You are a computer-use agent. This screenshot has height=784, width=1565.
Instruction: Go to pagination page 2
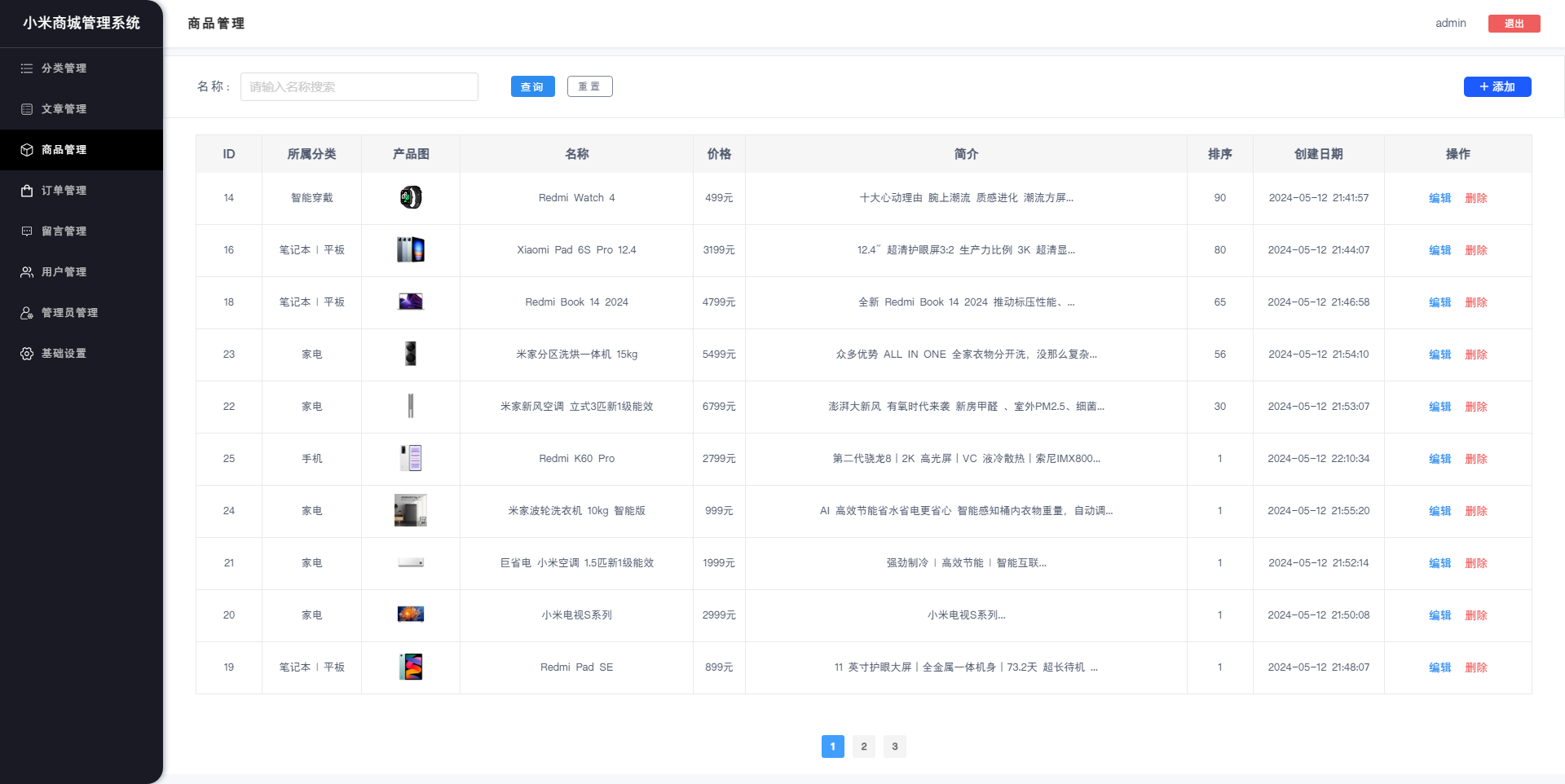pos(864,747)
